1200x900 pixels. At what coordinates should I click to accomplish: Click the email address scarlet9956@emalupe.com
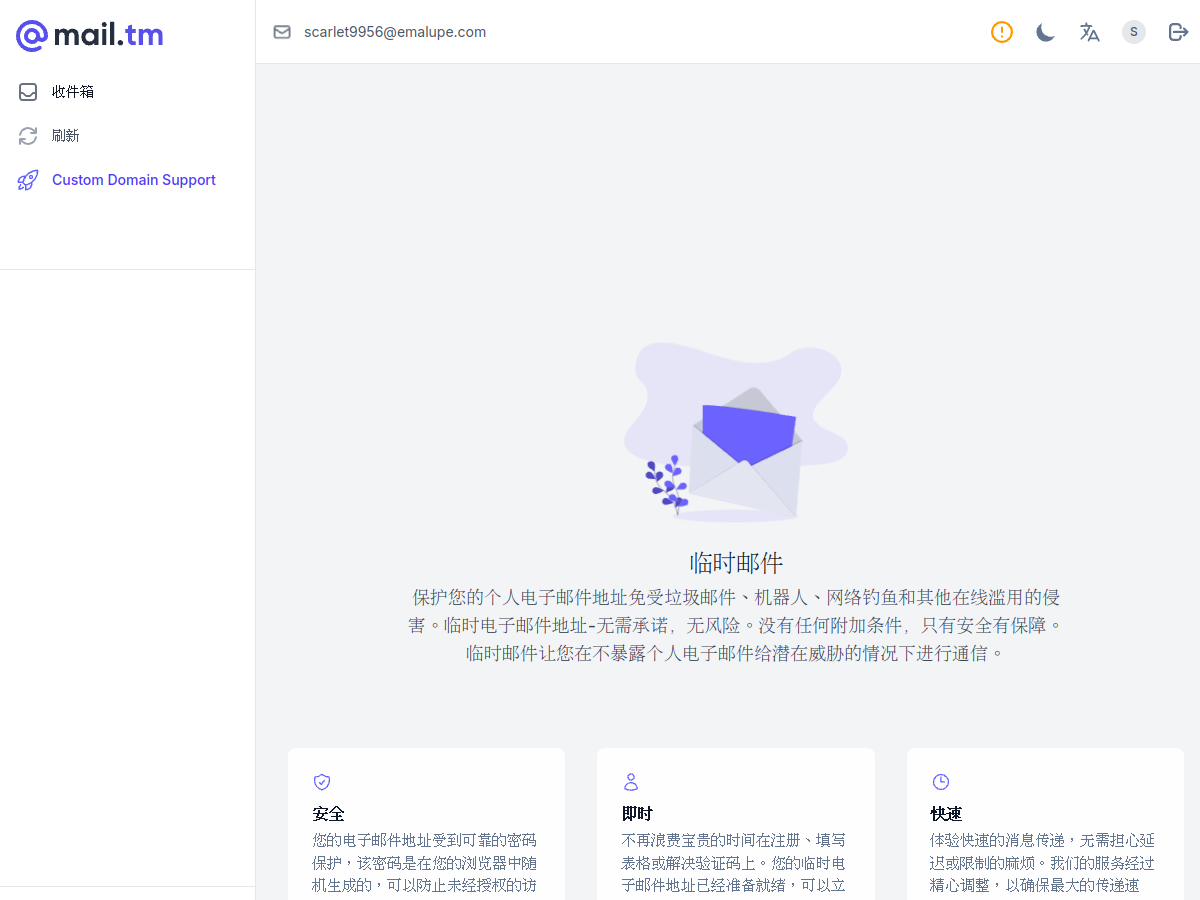[x=395, y=32]
